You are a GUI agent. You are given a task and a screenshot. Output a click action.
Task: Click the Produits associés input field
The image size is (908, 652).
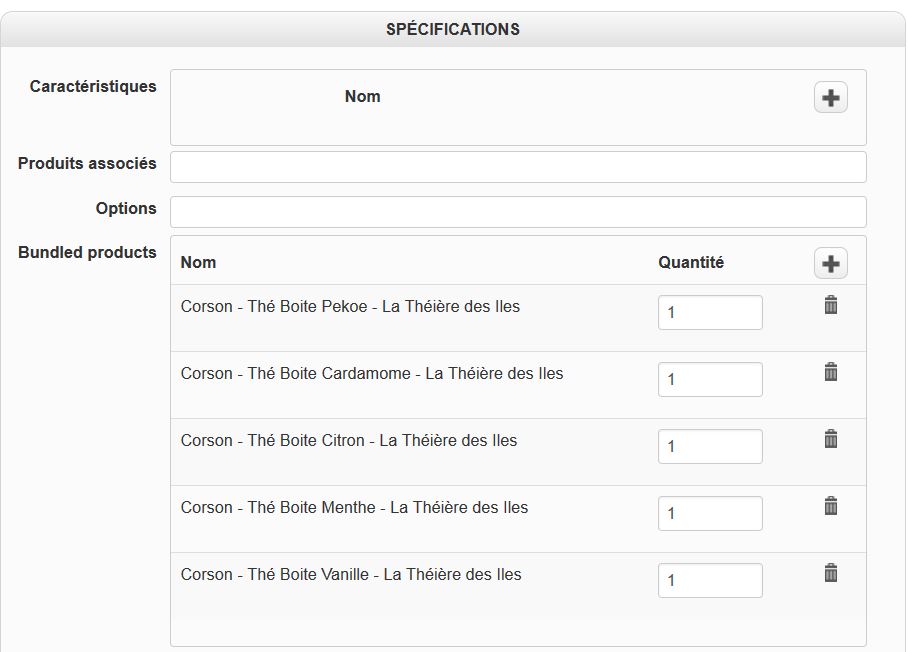pos(518,167)
